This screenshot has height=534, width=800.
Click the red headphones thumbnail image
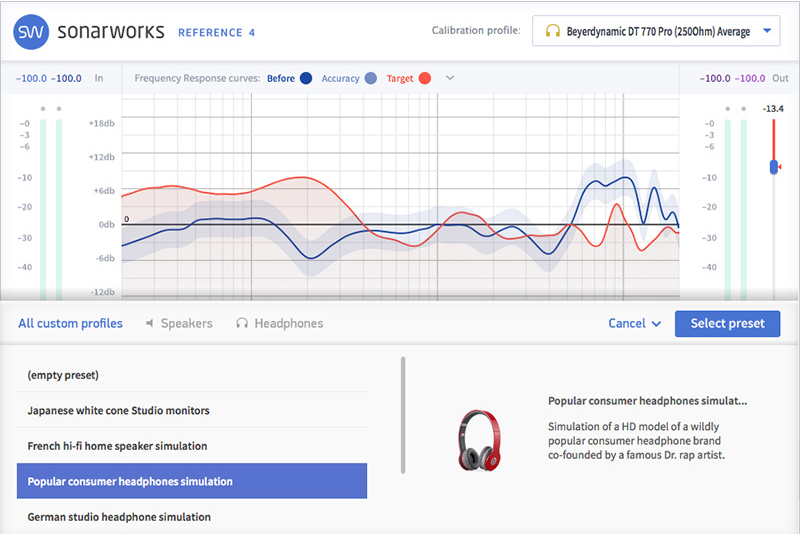(479, 440)
